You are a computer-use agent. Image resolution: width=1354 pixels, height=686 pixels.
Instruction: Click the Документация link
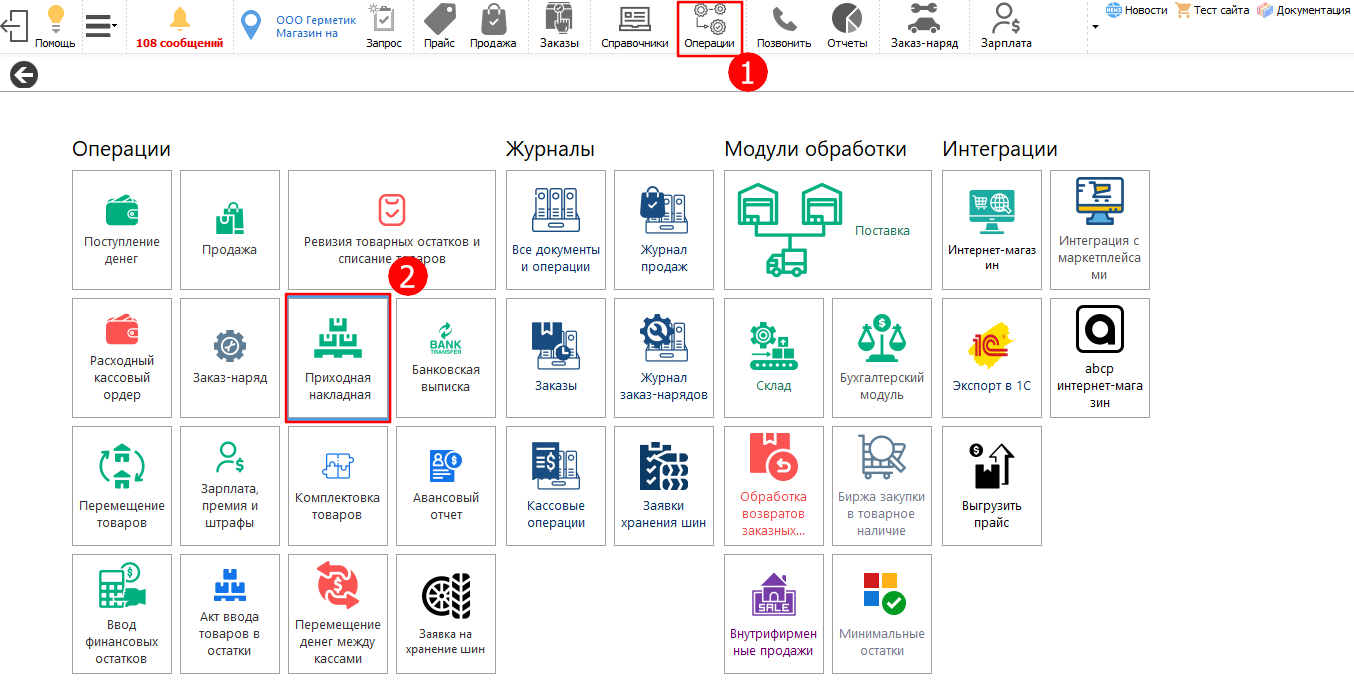[1303, 10]
